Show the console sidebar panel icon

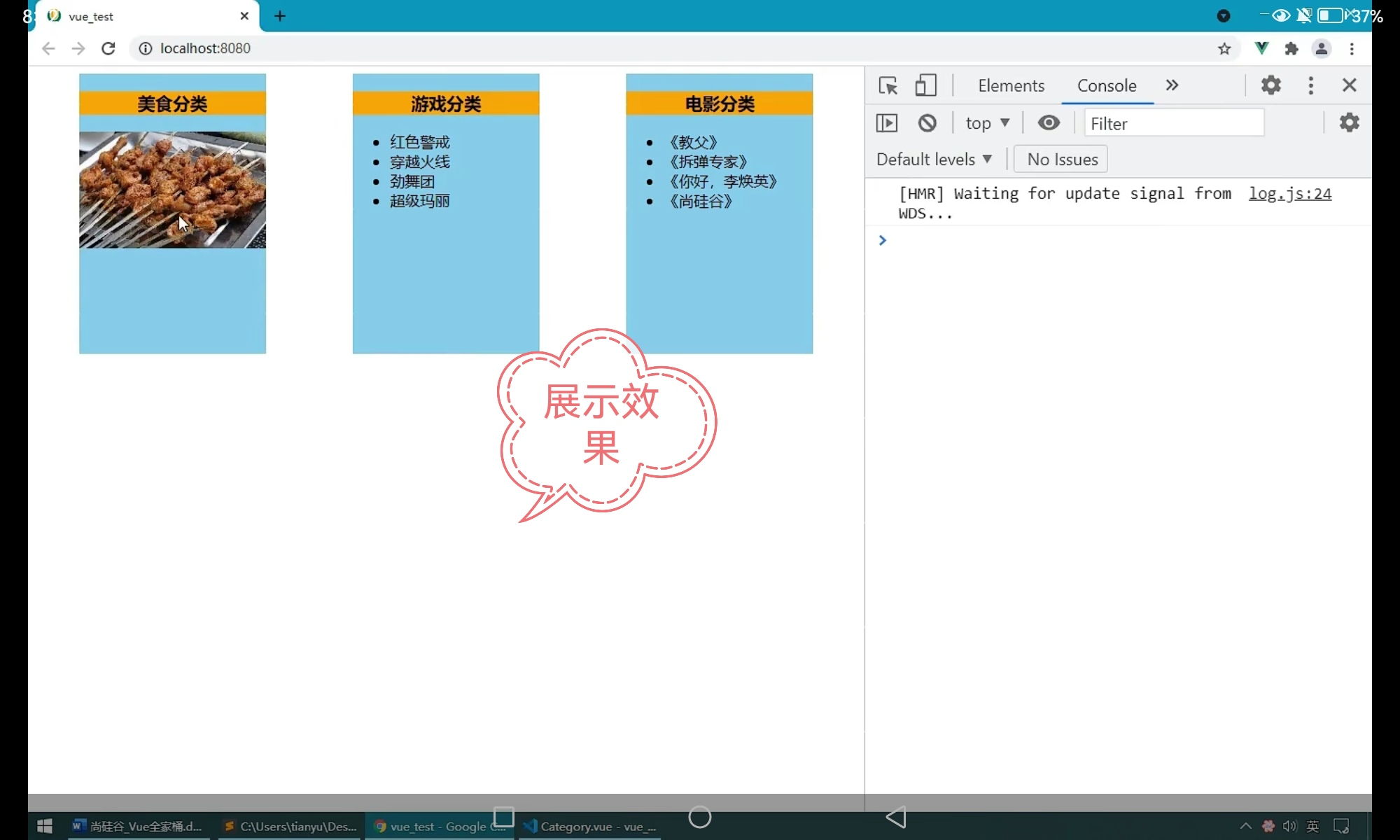pos(886,123)
